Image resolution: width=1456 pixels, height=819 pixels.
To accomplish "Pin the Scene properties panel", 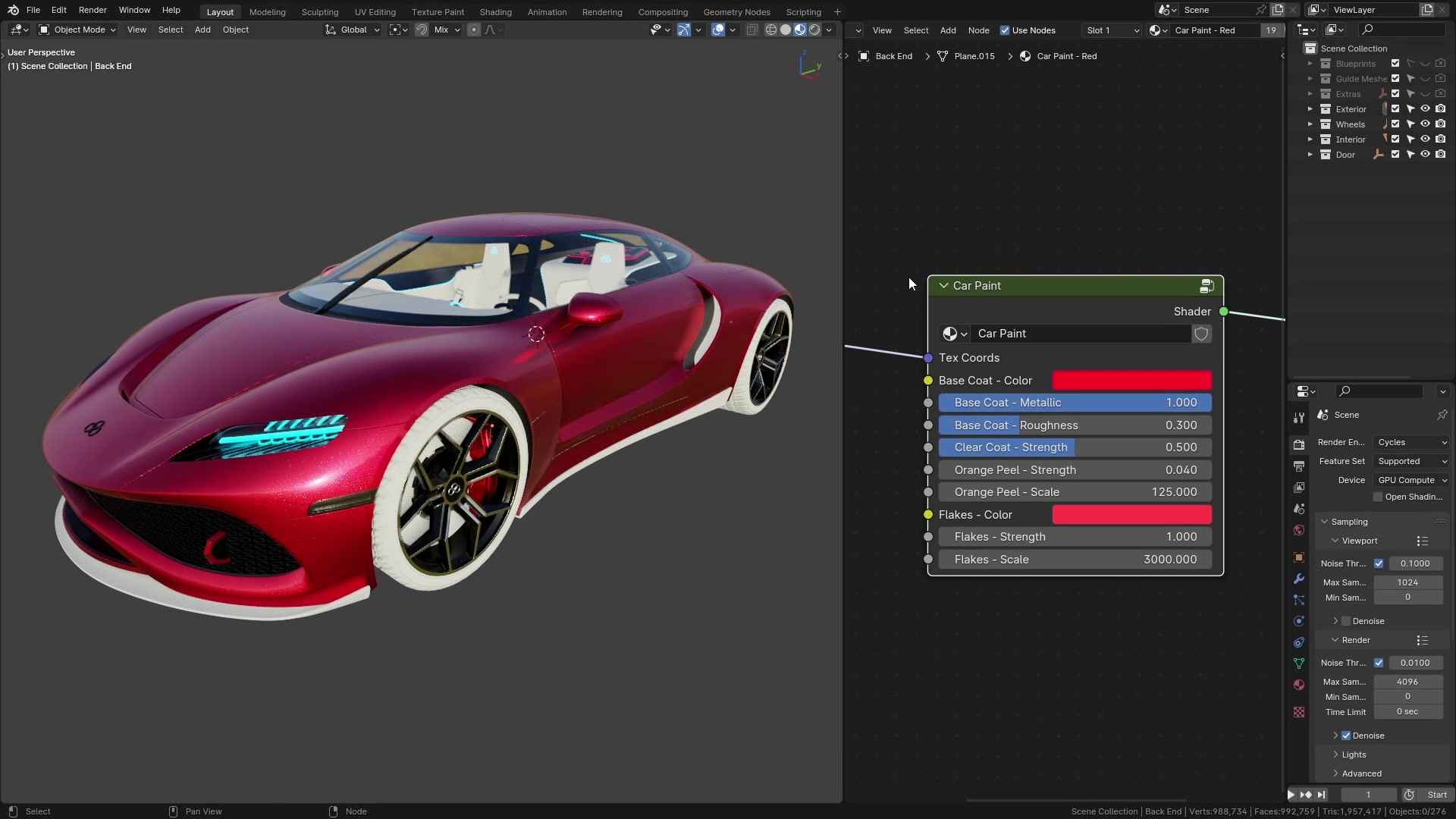I will (x=1442, y=415).
